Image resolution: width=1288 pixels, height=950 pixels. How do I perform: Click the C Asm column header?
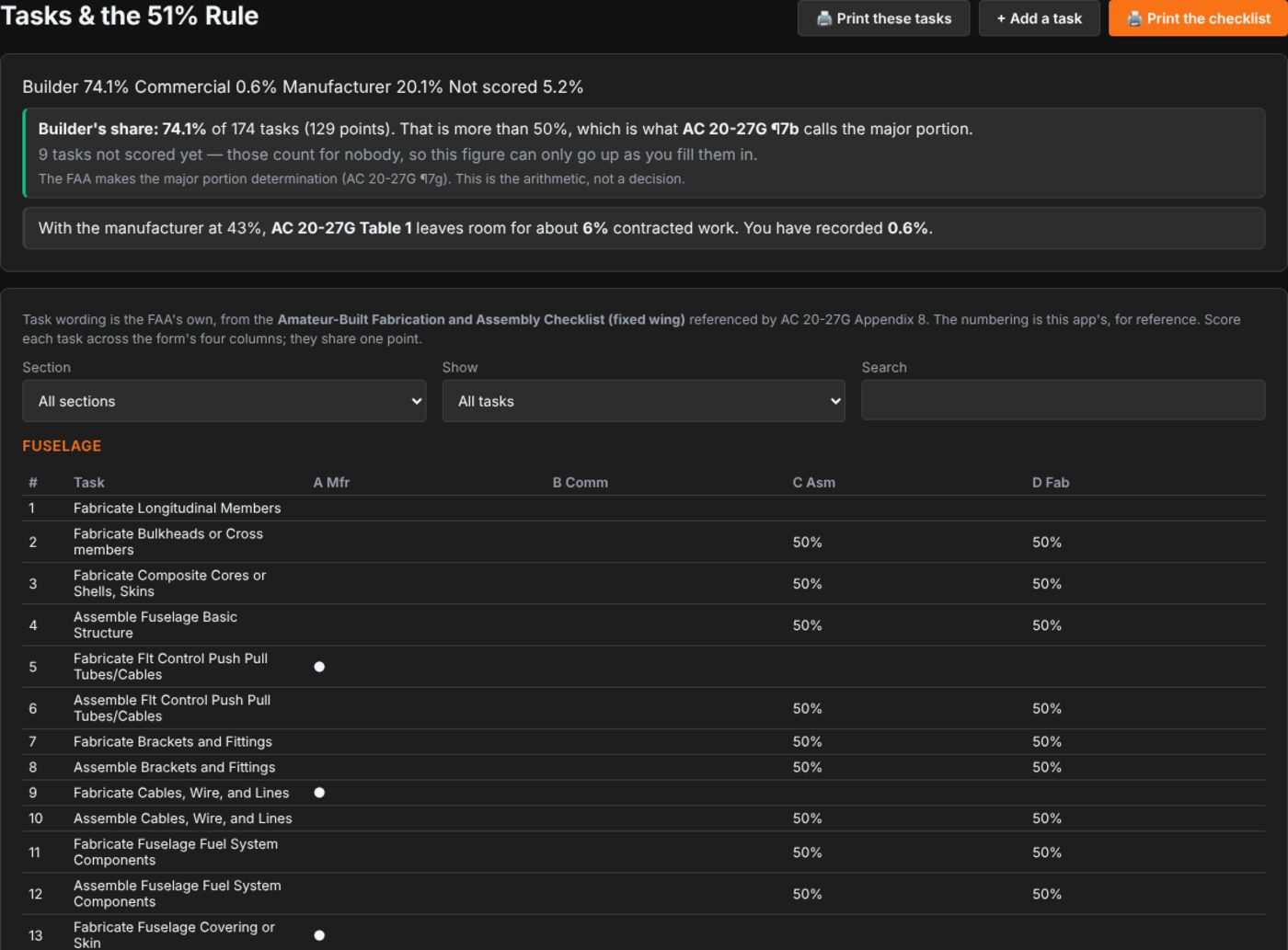[x=814, y=483]
